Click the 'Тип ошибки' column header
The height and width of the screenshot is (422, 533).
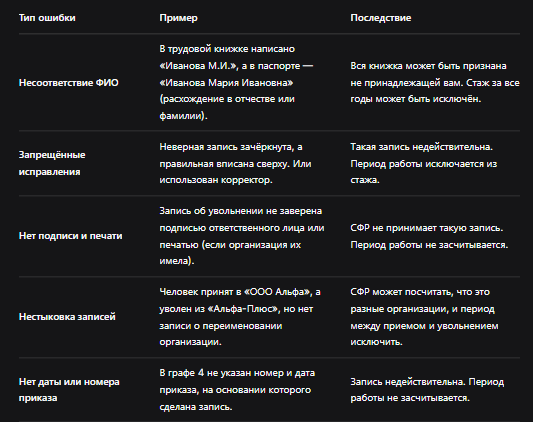coord(47,18)
